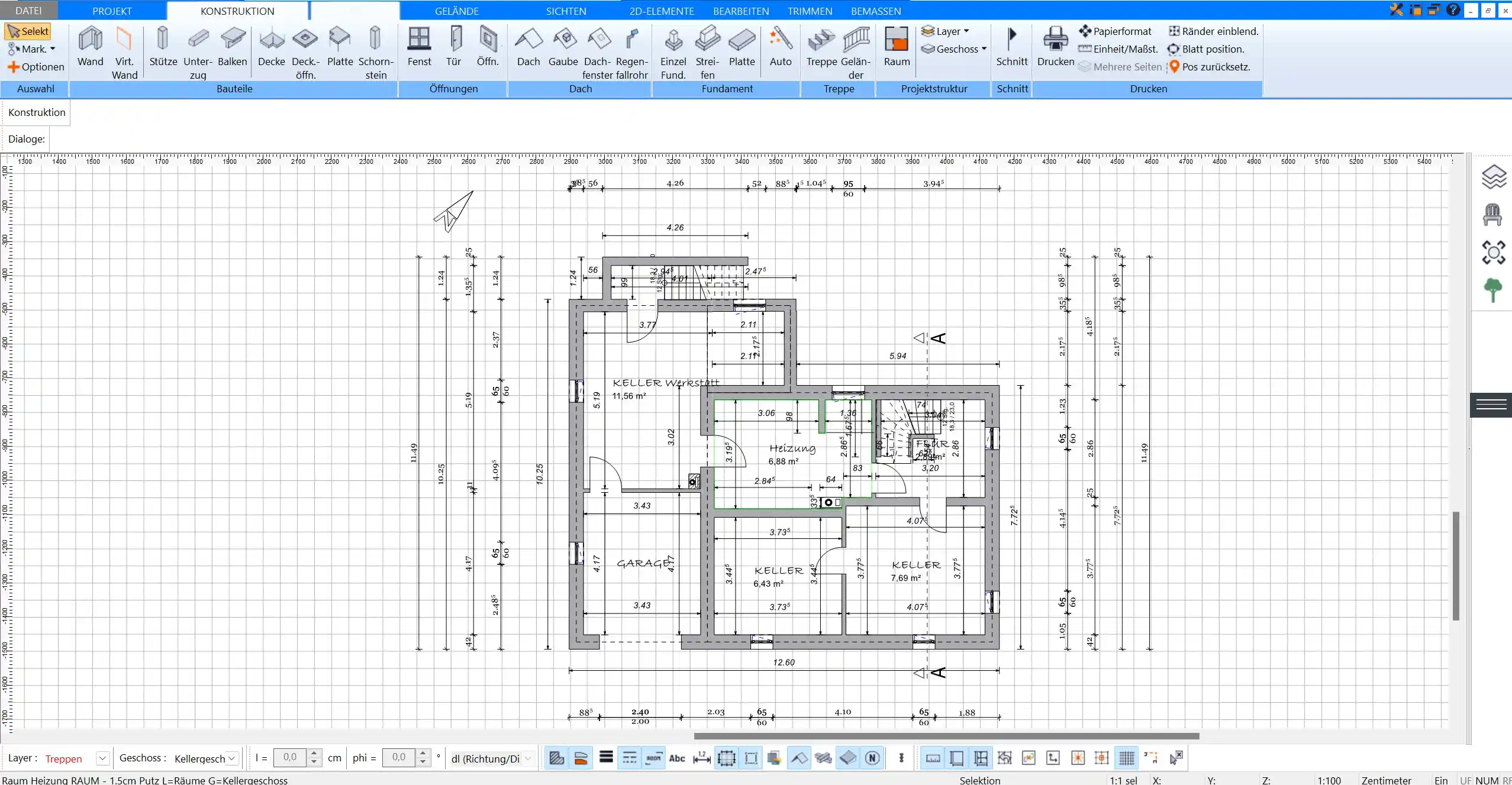
Task: Activate the Decke ceiling tool
Action: click(272, 47)
